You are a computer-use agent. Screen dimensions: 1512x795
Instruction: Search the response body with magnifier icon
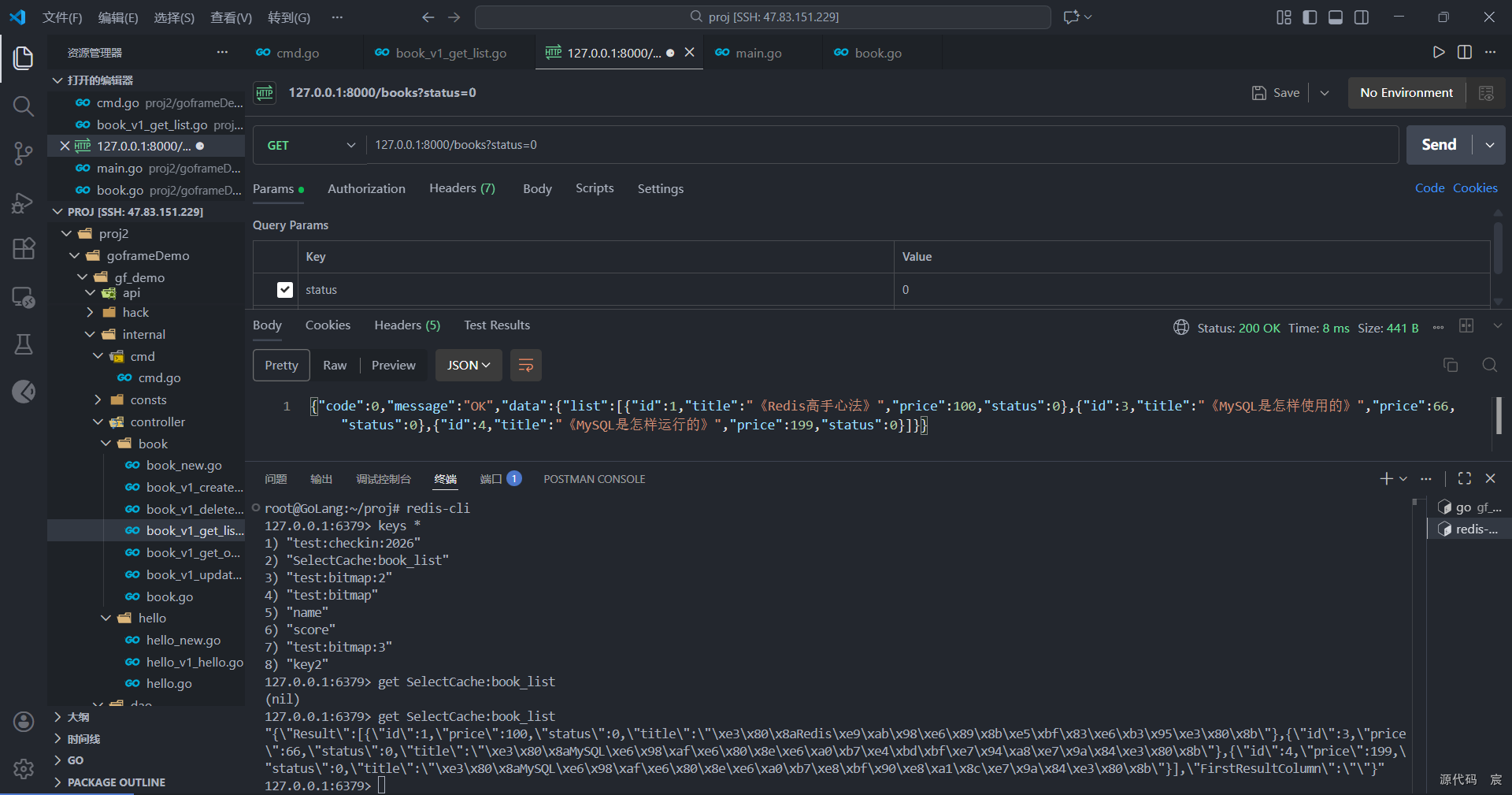(1490, 365)
